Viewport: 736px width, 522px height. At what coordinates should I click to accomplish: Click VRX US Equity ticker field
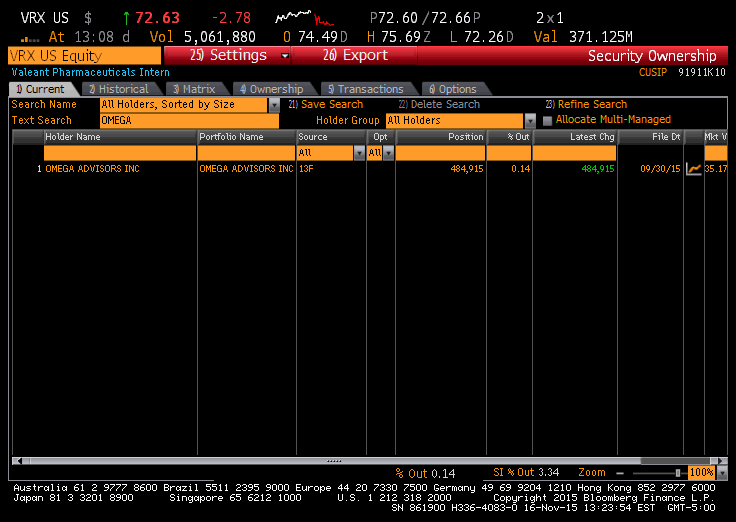click(84, 55)
